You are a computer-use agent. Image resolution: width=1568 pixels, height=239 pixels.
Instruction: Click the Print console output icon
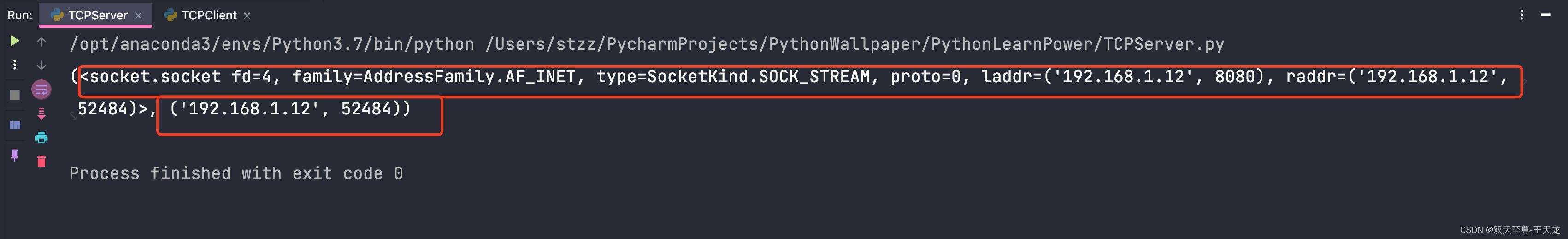click(x=41, y=138)
